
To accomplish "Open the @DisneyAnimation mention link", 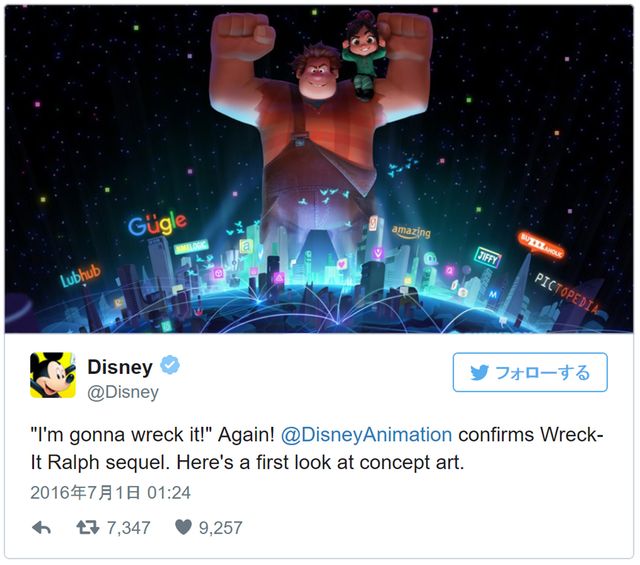I will point(366,434).
